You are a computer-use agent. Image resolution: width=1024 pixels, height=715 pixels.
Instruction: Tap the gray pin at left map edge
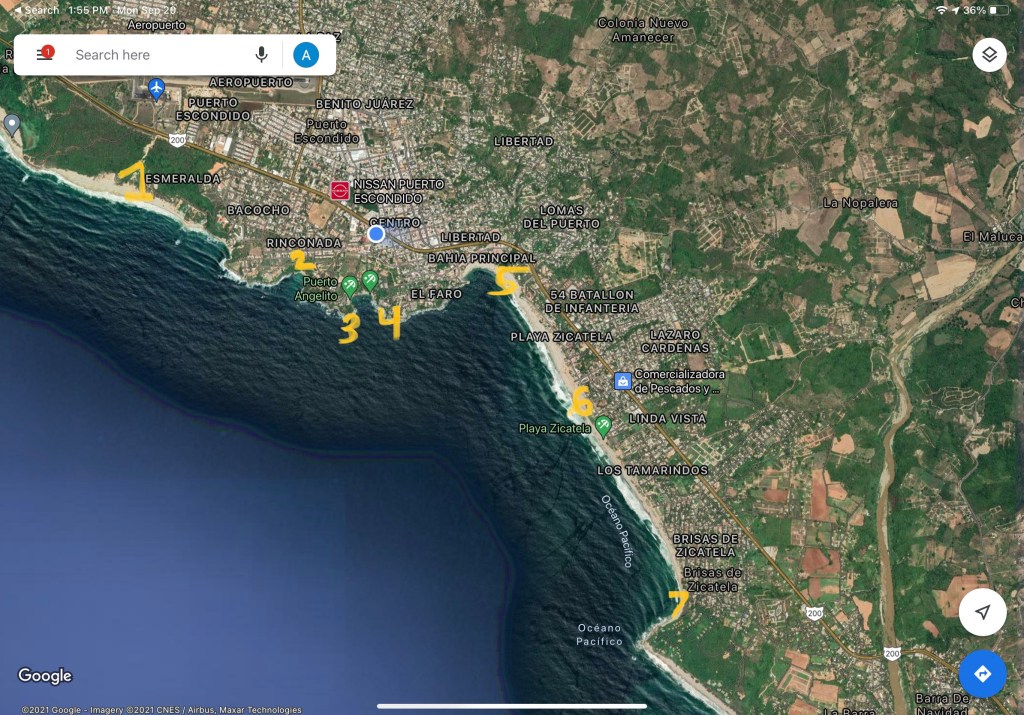[x=12, y=124]
